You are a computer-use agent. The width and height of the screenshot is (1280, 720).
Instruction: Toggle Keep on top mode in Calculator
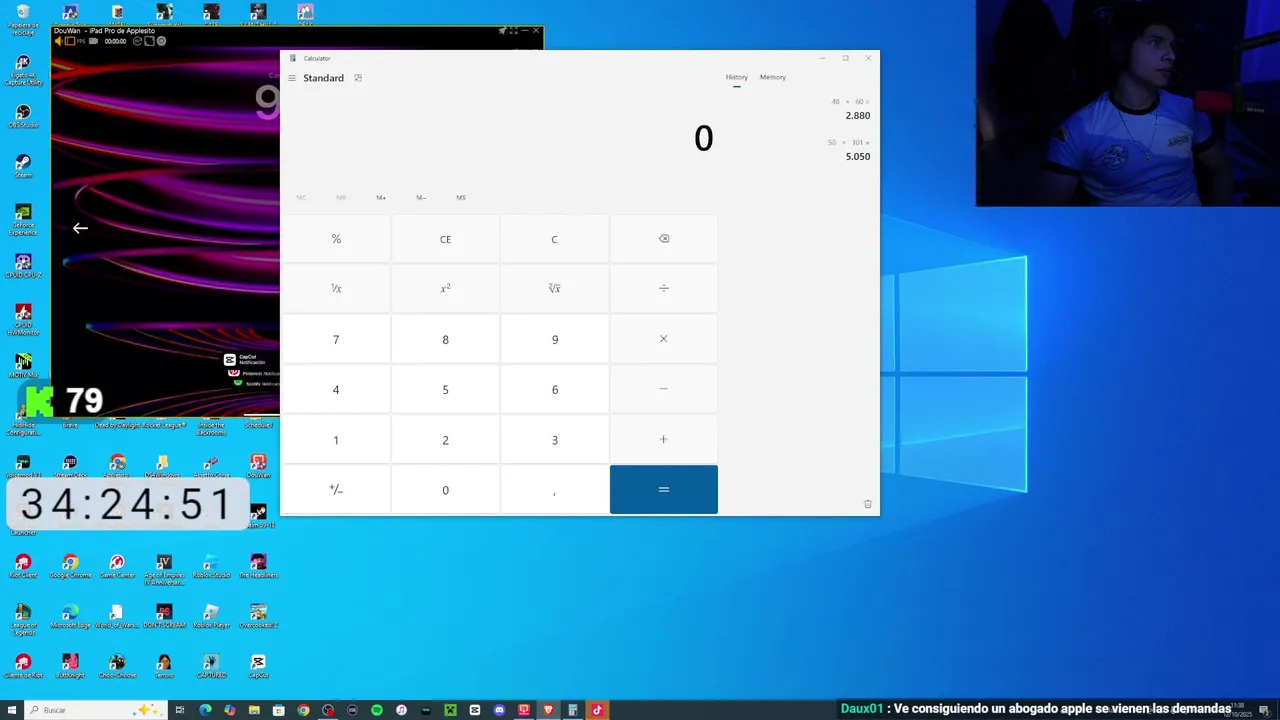(x=358, y=78)
